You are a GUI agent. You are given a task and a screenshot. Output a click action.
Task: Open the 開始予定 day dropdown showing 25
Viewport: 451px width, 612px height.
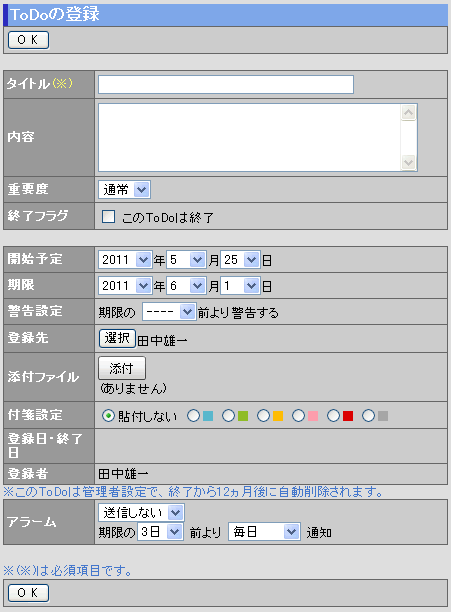[x=240, y=260]
